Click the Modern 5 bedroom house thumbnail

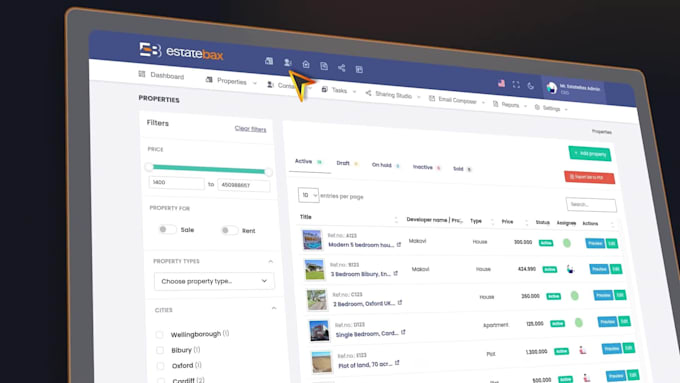coord(312,240)
